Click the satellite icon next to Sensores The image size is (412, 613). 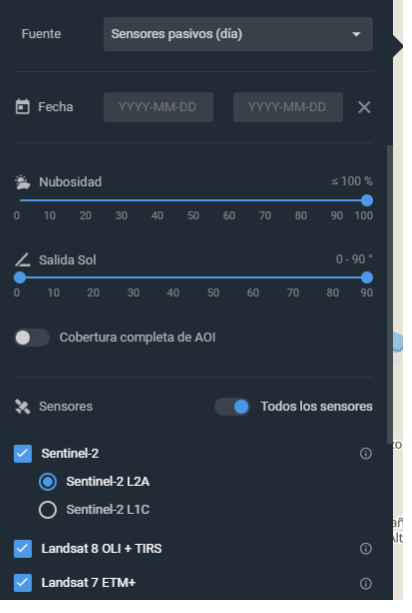(x=22, y=407)
